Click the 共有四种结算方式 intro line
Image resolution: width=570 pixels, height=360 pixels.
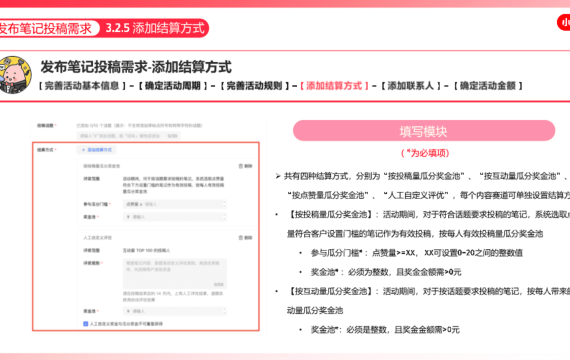coord(425,176)
